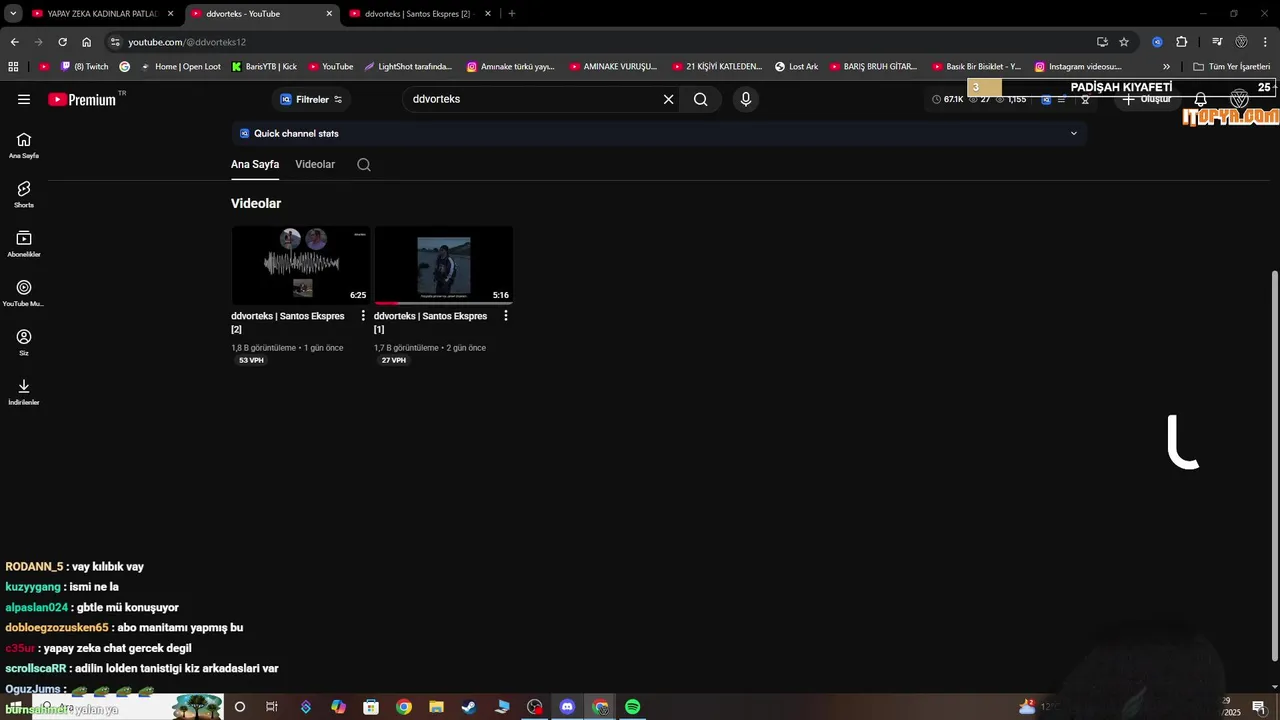Click the ddvorteks search input field
This screenshot has width=1280, height=720.
tap(533, 99)
